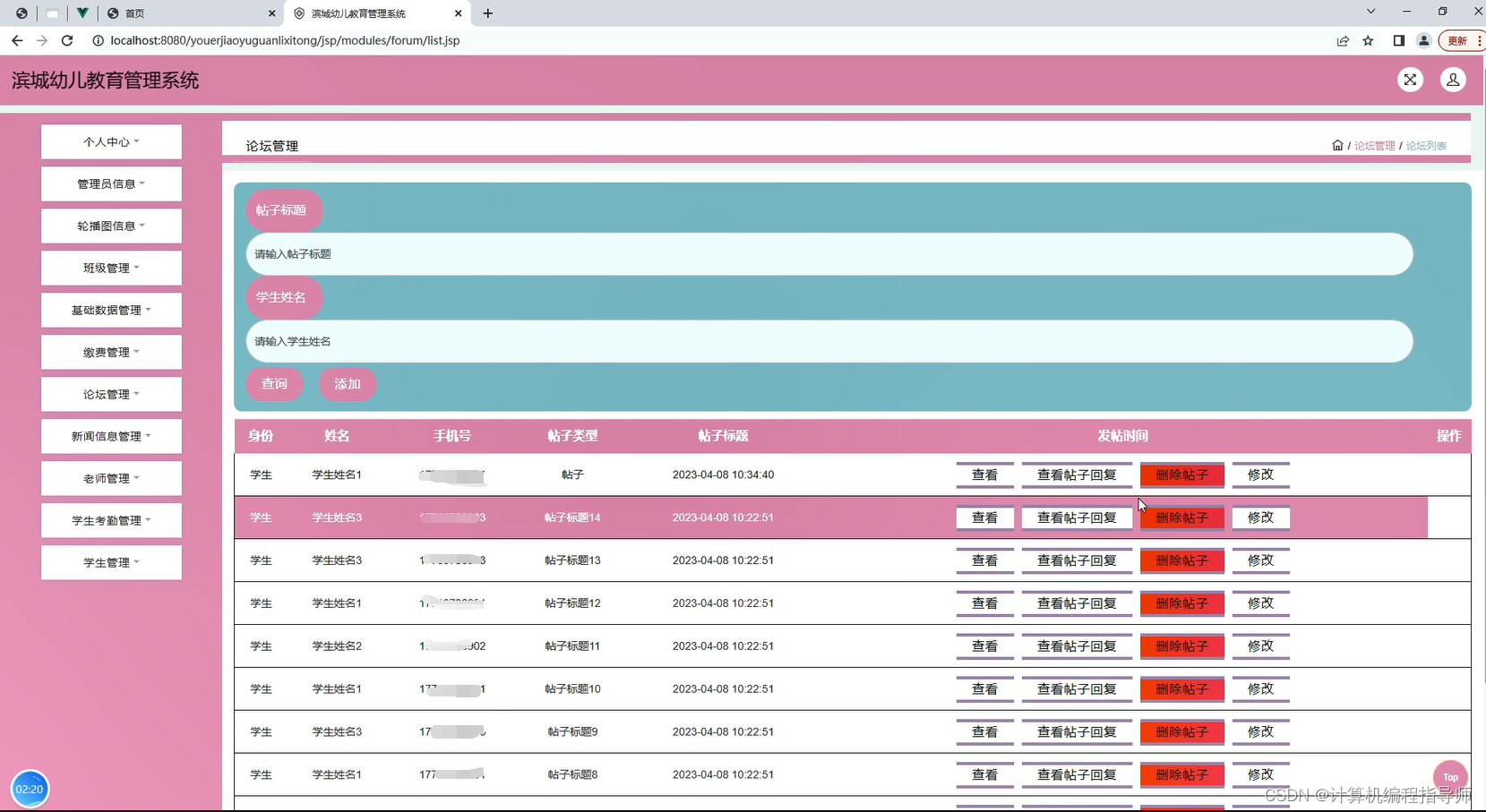The height and width of the screenshot is (812, 1486).
Task: Click the tab search chevron in title bar
Action: [1370, 12]
